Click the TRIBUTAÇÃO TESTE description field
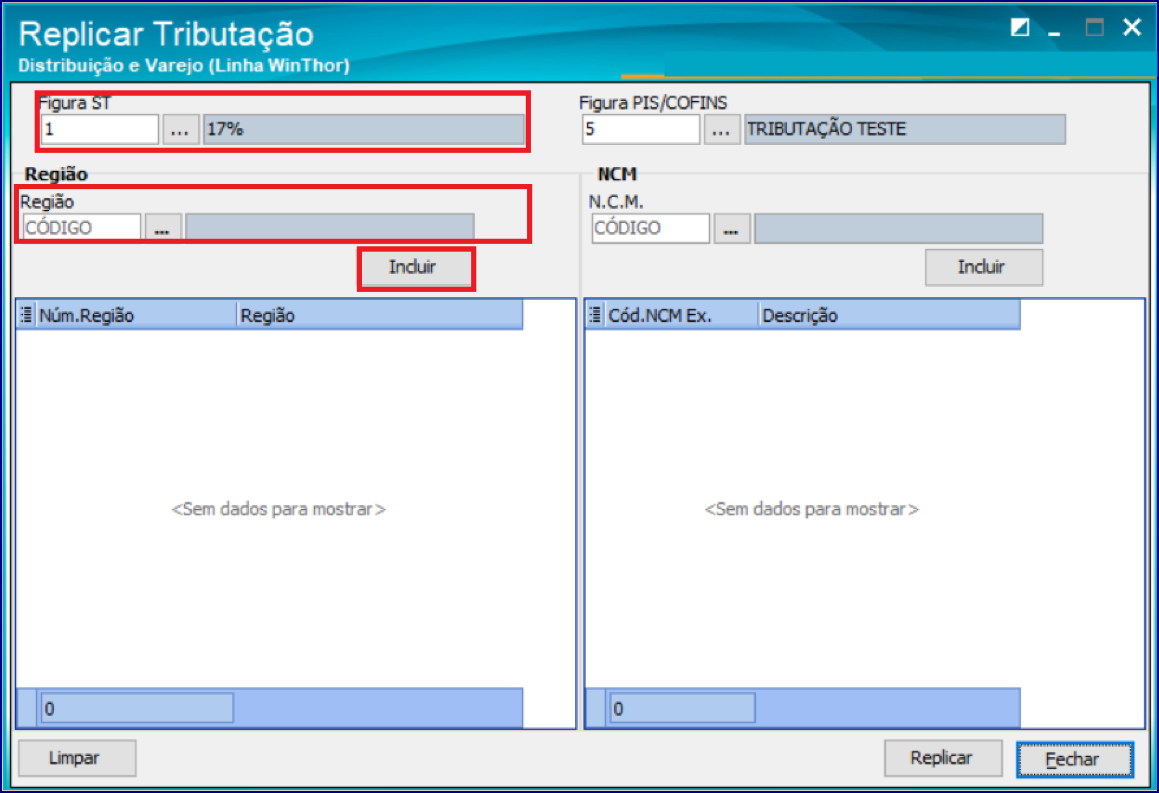Image resolution: width=1159 pixels, height=793 pixels. pyautogui.click(x=905, y=129)
